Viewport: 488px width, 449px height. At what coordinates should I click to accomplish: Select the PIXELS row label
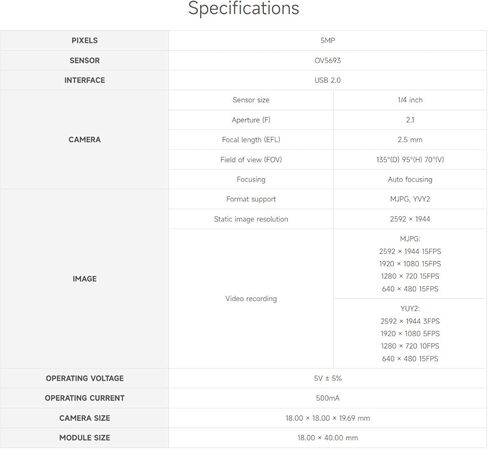tap(84, 40)
